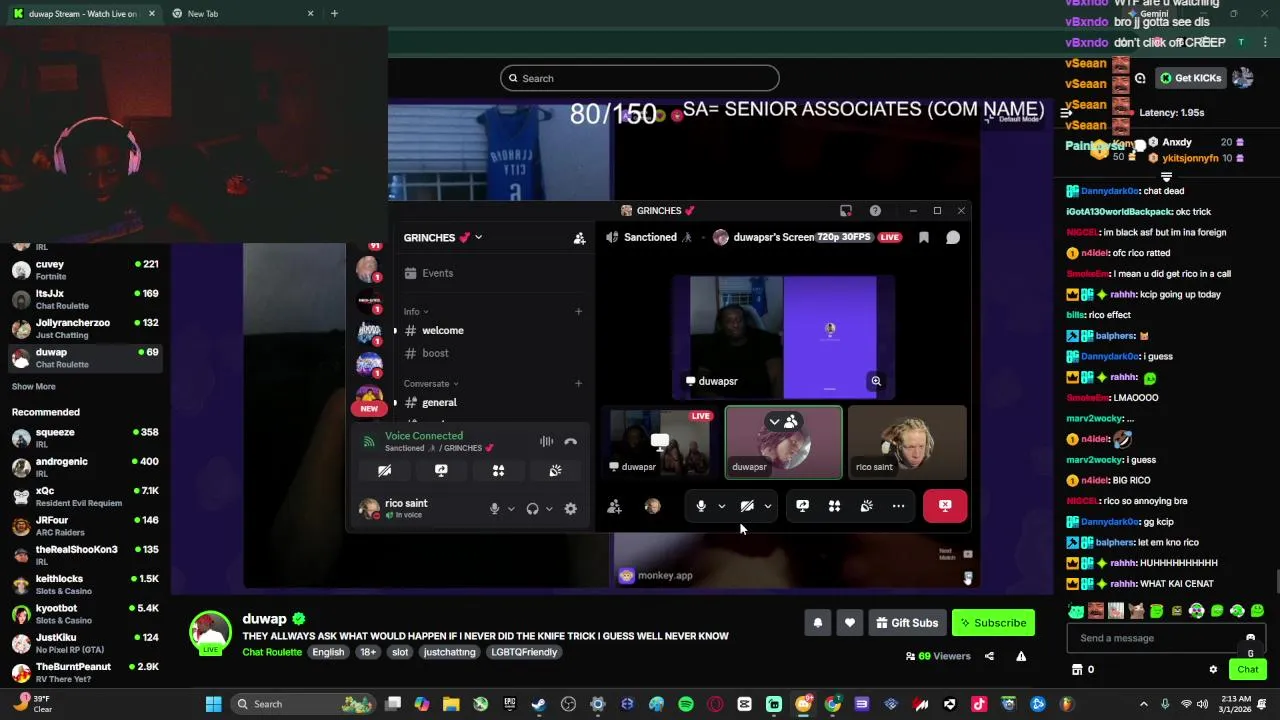Viewport: 1280px width, 720px height.
Task: Click share icon next to viewers count
Action: [989, 656]
